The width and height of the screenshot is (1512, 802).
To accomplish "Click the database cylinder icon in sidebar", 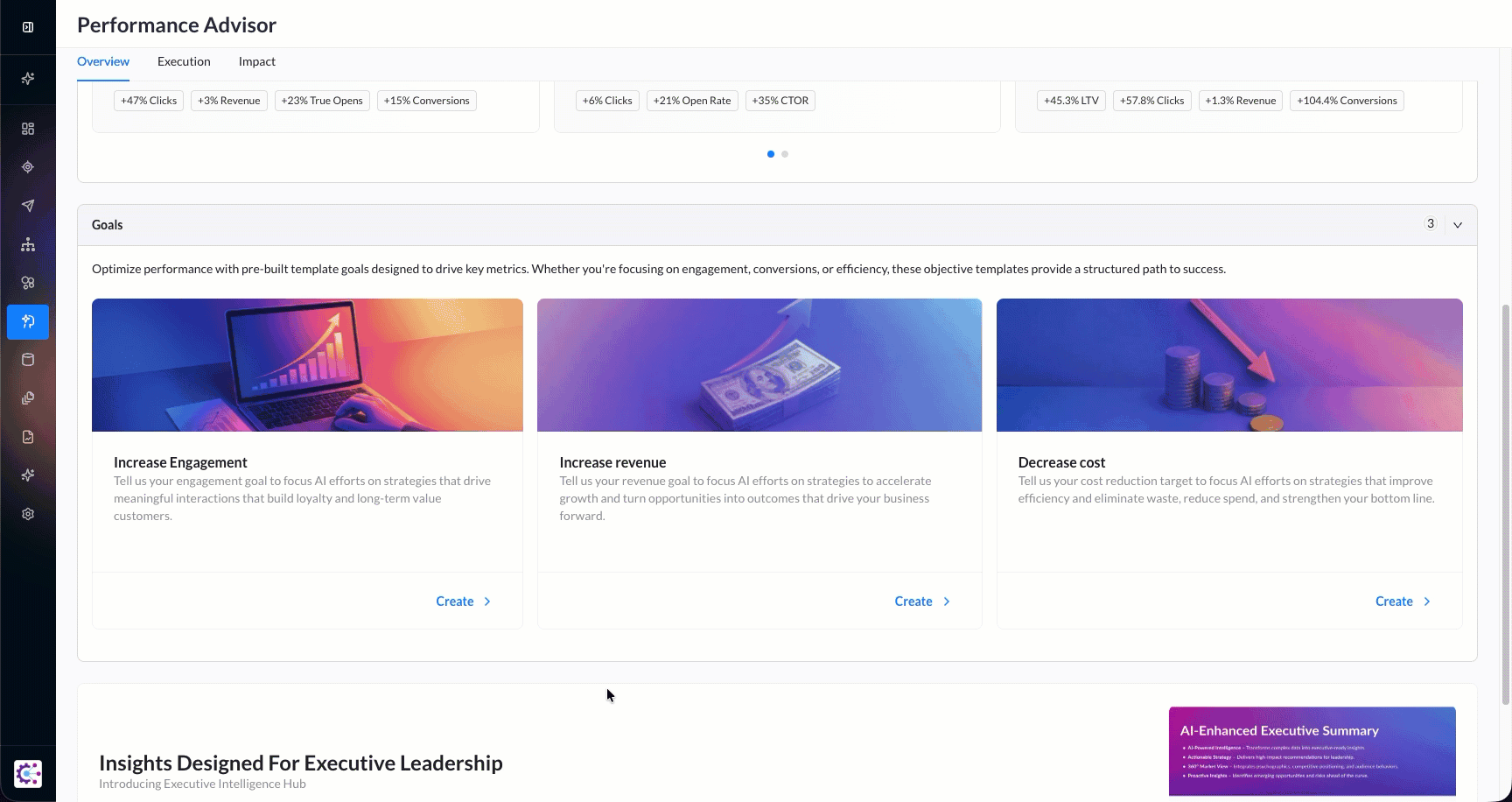I will tap(28, 360).
